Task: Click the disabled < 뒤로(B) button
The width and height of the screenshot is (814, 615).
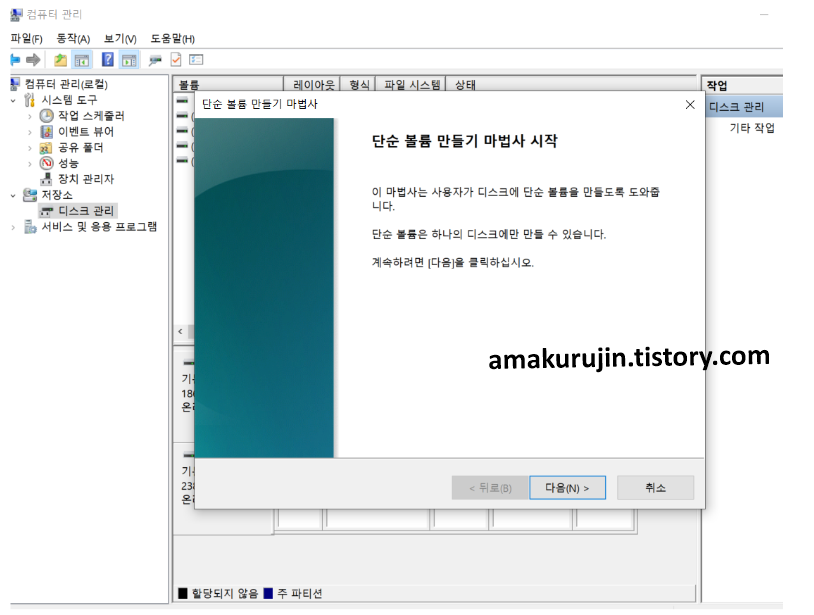Action: tap(490, 488)
